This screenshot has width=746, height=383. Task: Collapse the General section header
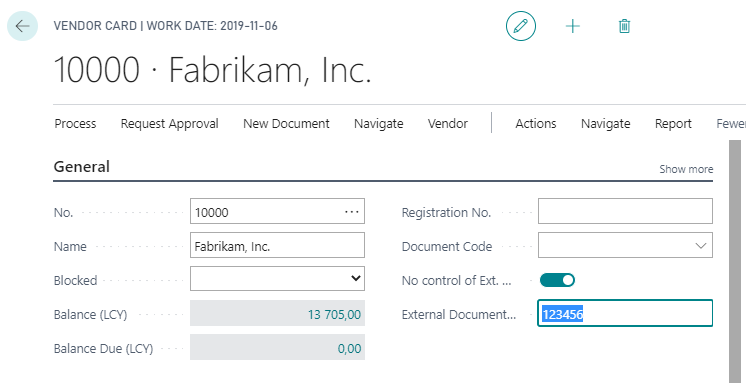[x=82, y=167]
